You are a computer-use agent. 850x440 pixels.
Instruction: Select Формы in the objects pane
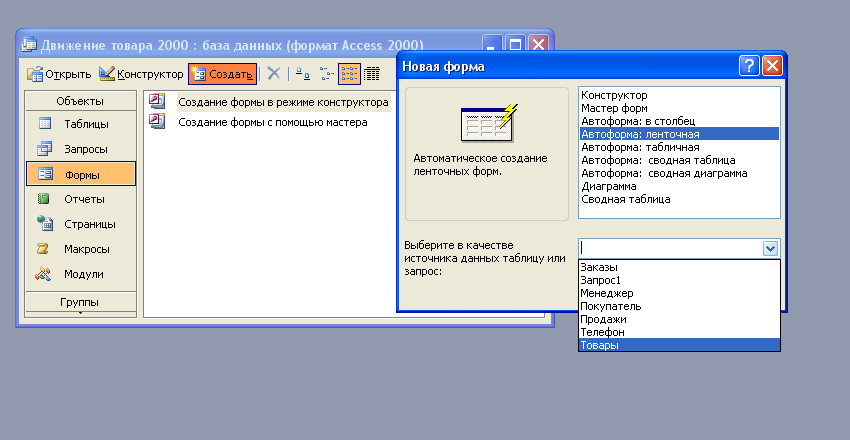click(81, 174)
